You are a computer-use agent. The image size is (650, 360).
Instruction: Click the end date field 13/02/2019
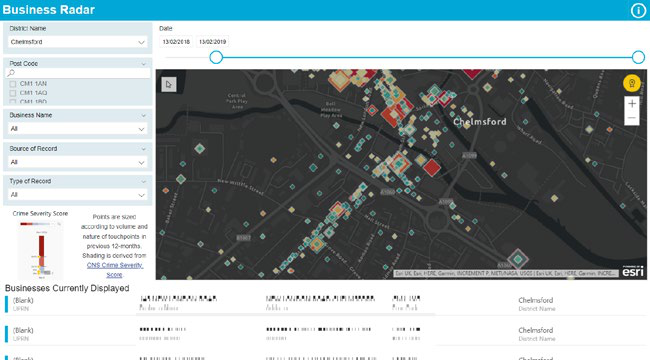(x=212, y=41)
